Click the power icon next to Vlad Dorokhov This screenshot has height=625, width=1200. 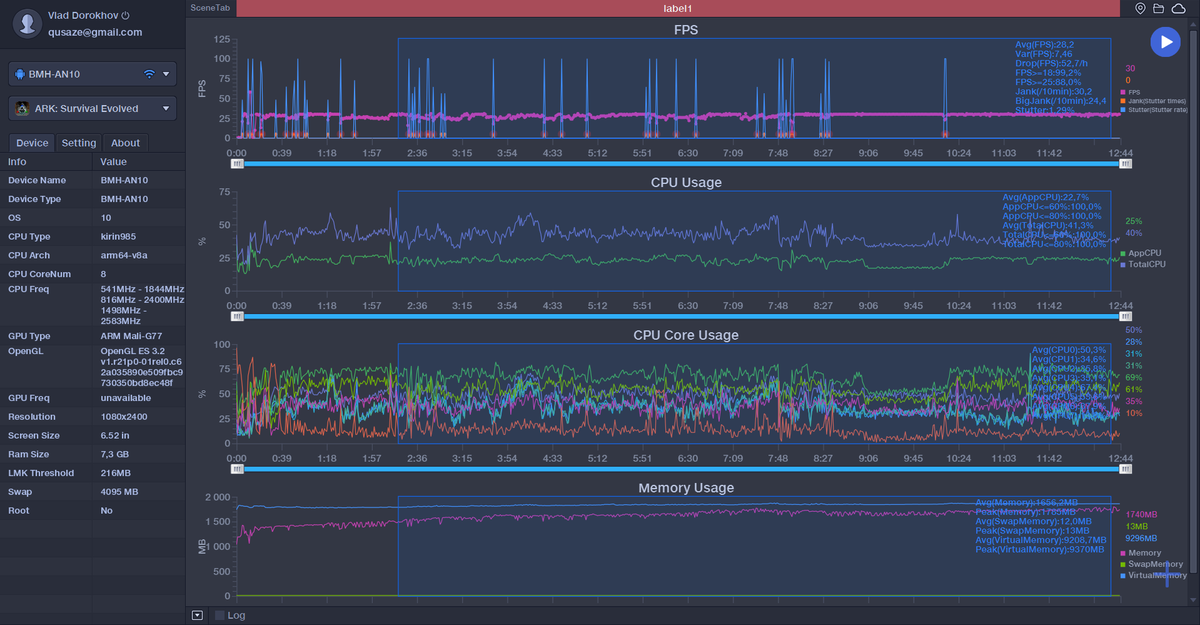(125, 16)
